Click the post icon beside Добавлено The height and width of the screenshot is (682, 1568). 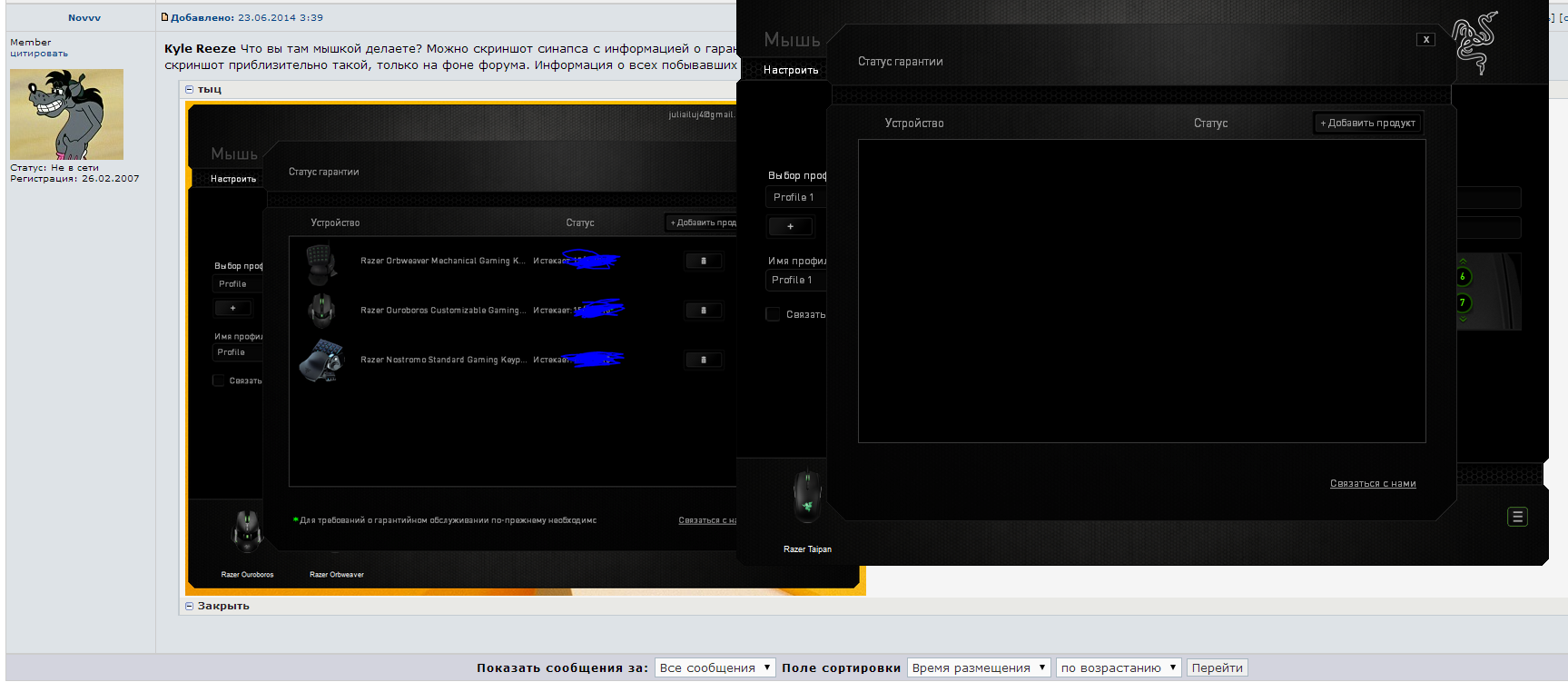pyautogui.click(x=164, y=17)
